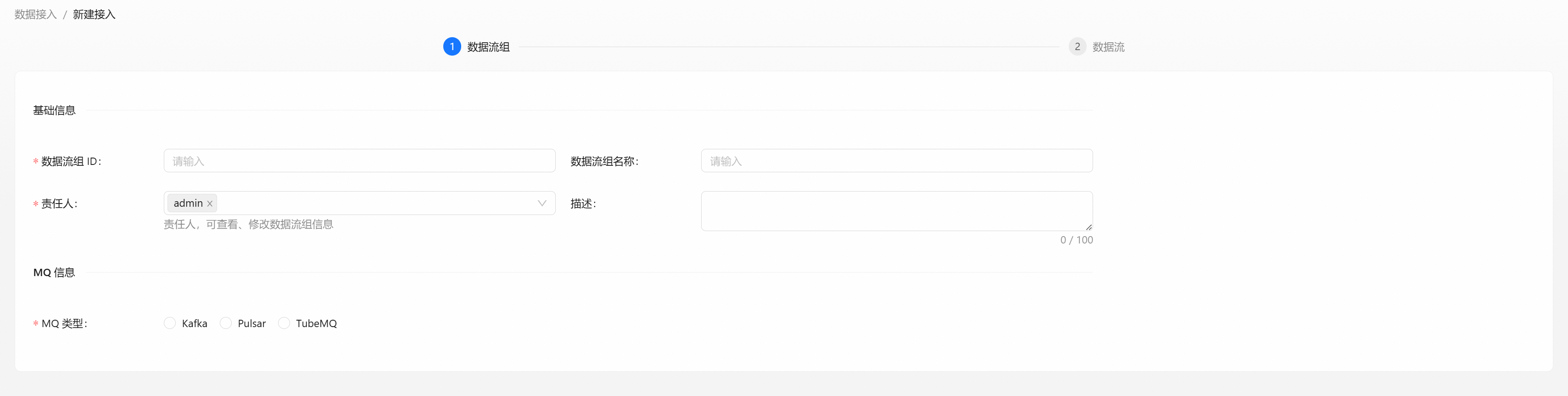
Task: Open the 数据接入 breadcrumb link
Action: (35, 15)
